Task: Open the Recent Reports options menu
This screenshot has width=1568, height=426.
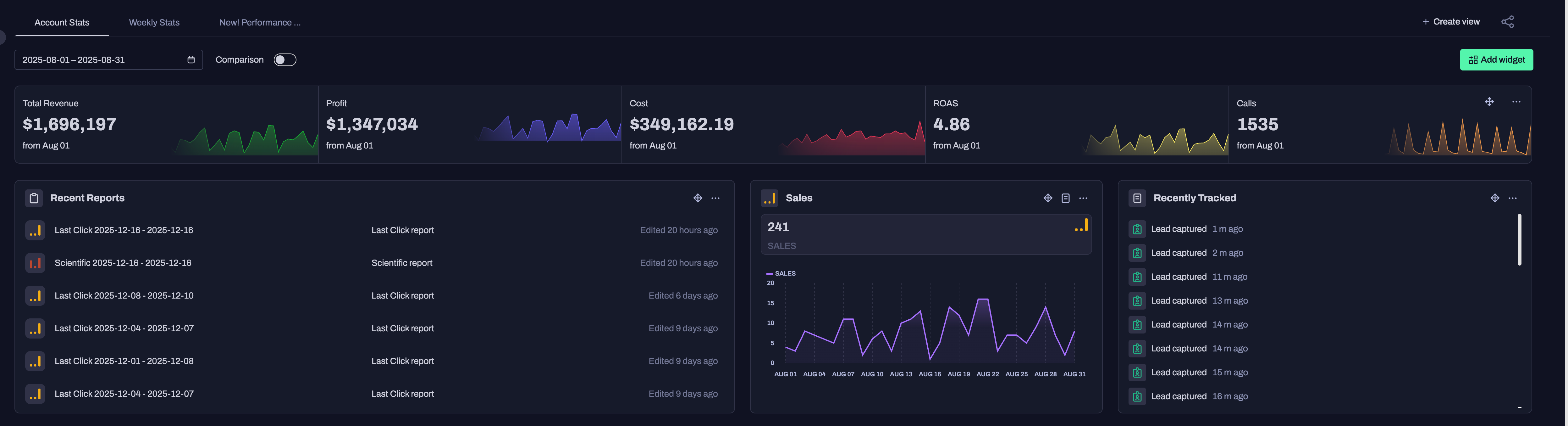Action: 715,198
